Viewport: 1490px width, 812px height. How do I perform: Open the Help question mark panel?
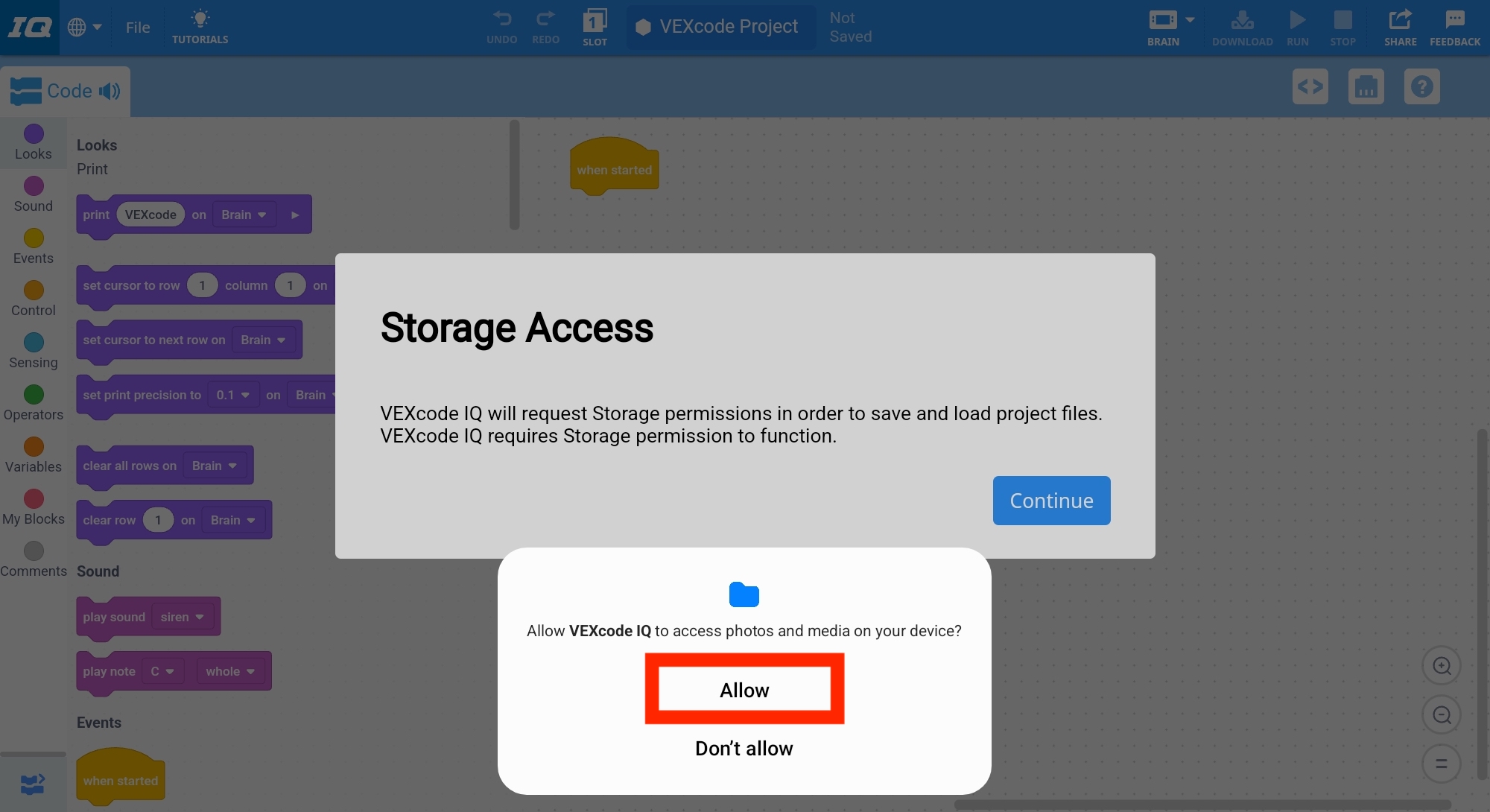click(1421, 86)
